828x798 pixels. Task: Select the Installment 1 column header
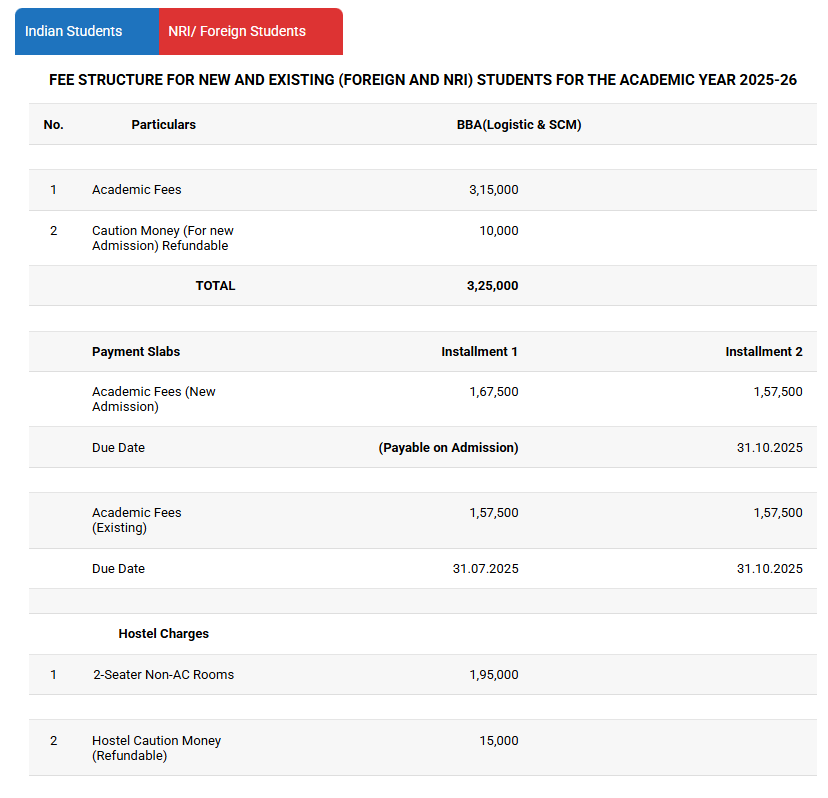[479, 352]
